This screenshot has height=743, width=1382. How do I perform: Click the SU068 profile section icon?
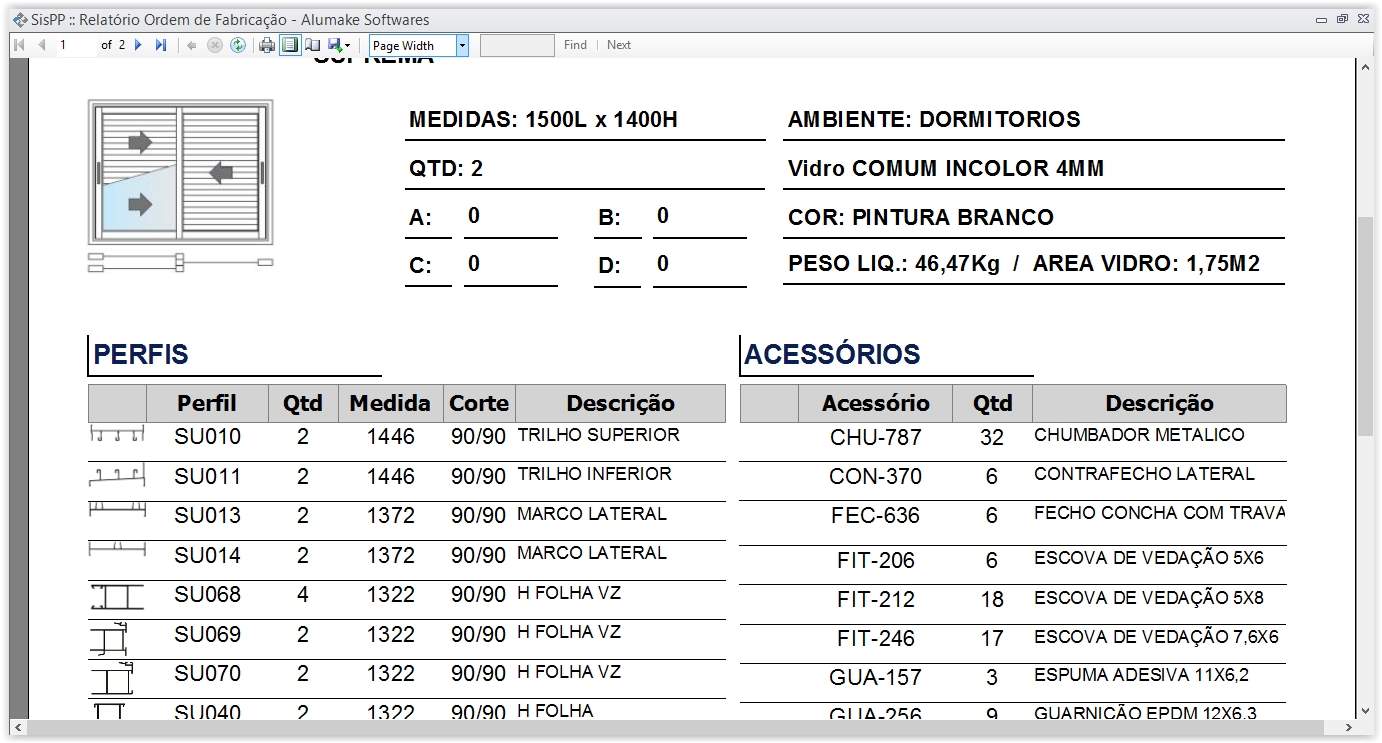(x=117, y=597)
